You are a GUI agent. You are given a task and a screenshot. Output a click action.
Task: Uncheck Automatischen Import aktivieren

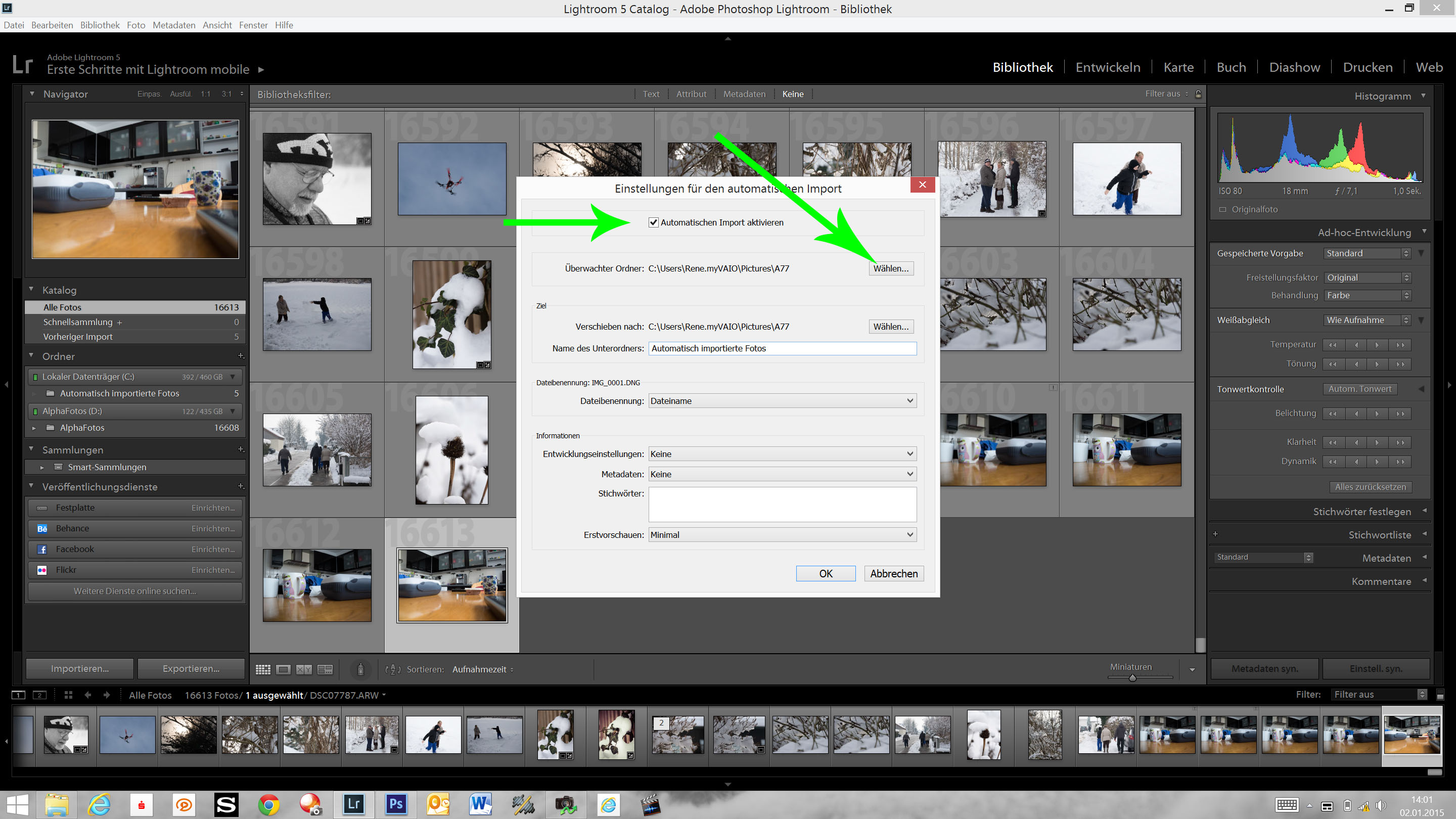(x=653, y=222)
